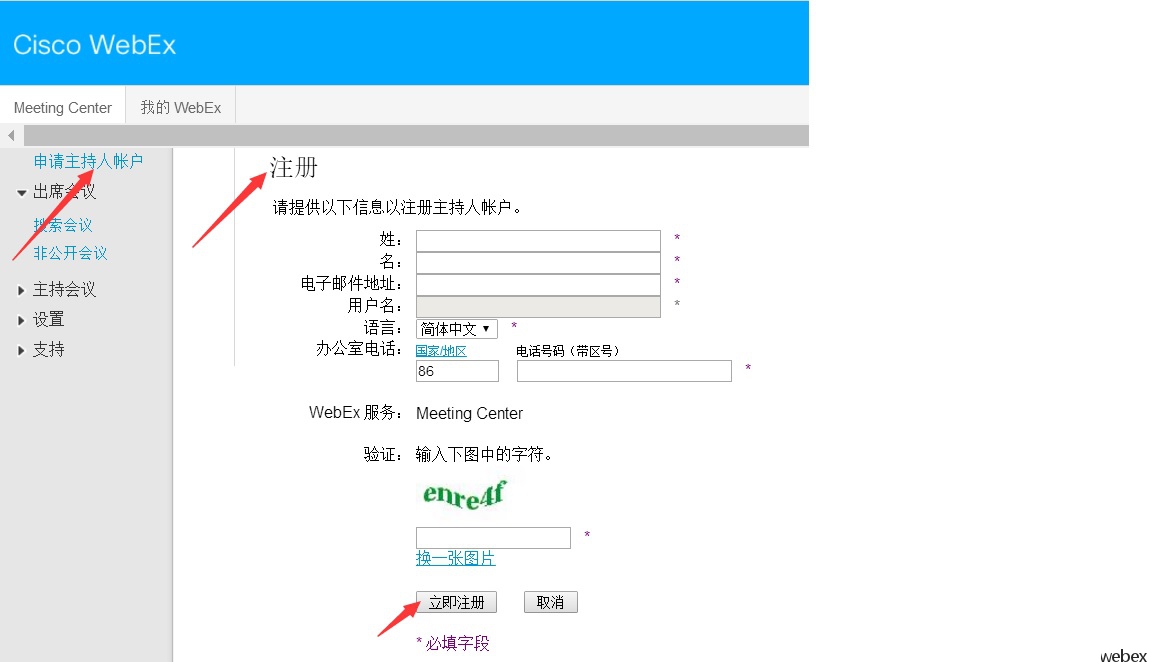The width and height of the screenshot is (1152, 662).
Task: Submit registration with 立即注册 button
Action: (x=456, y=602)
